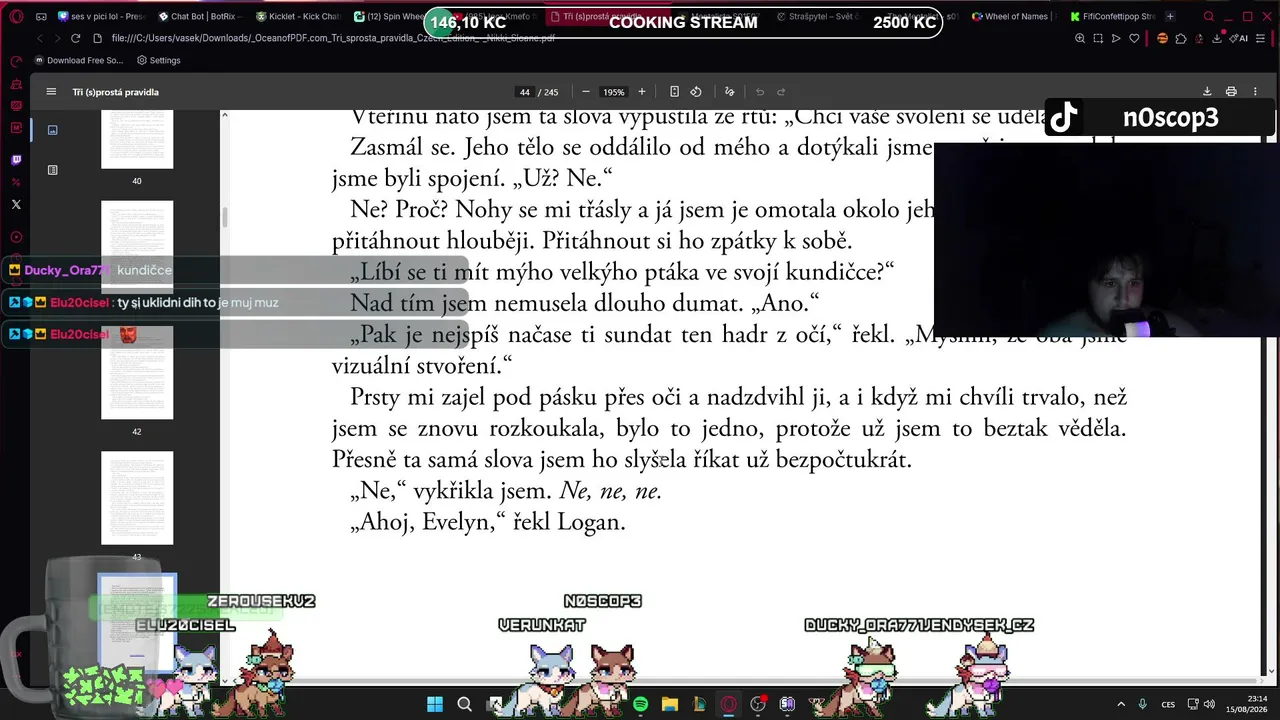Open network settings in system tray
The width and height of the screenshot is (1280, 720).
(1192, 704)
